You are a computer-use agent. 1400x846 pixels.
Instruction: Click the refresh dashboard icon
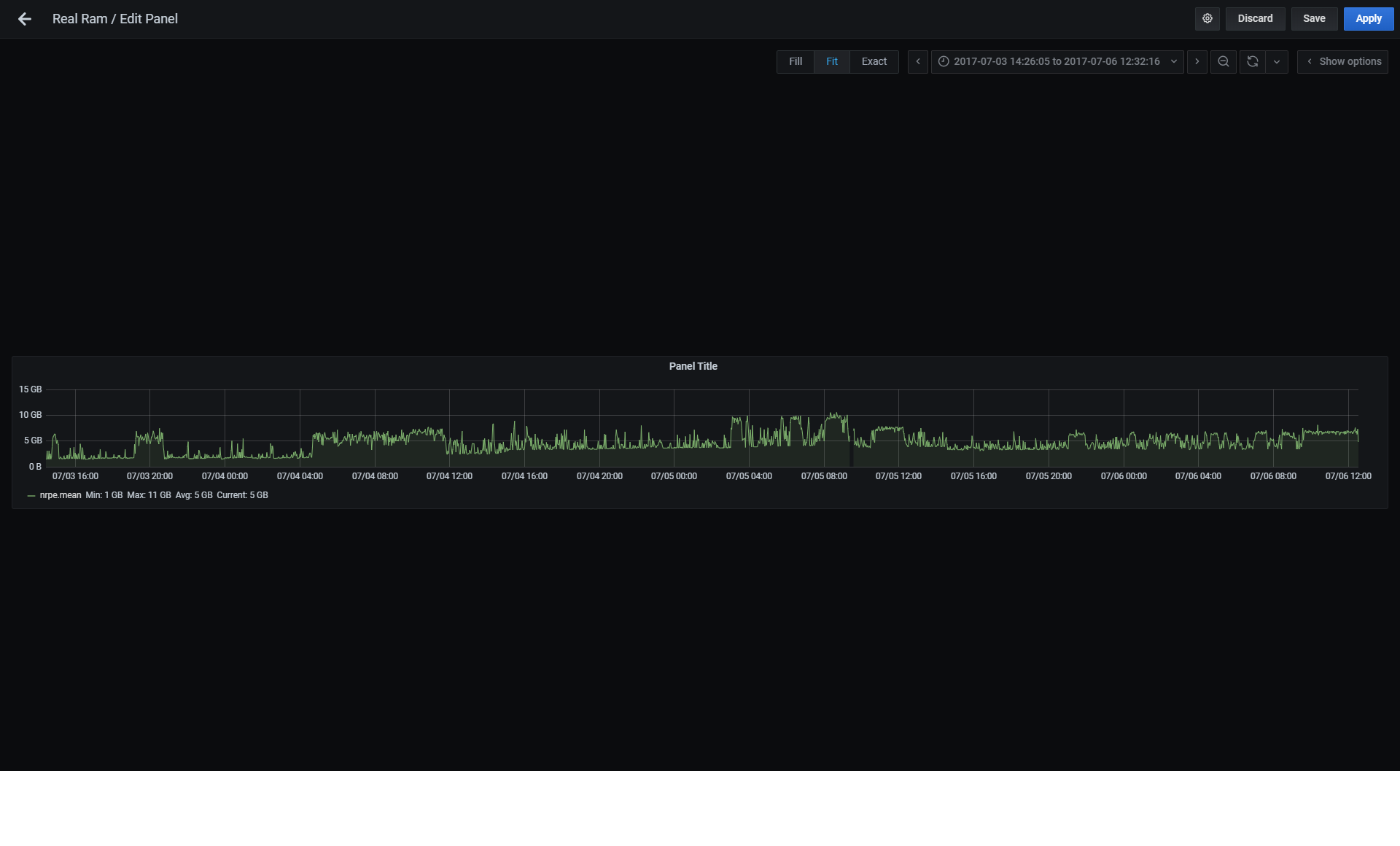[x=1252, y=61]
